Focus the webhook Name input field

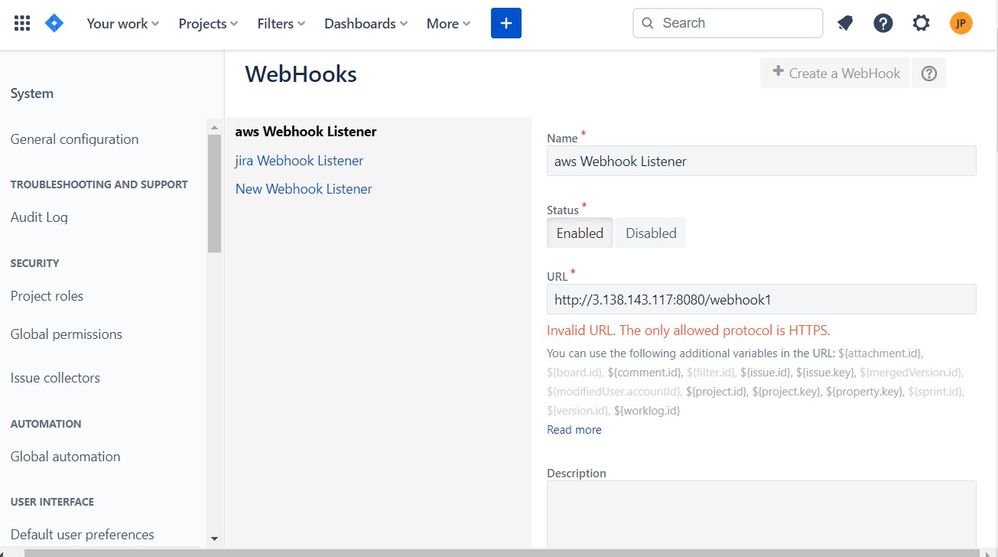(x=761, y=161)
